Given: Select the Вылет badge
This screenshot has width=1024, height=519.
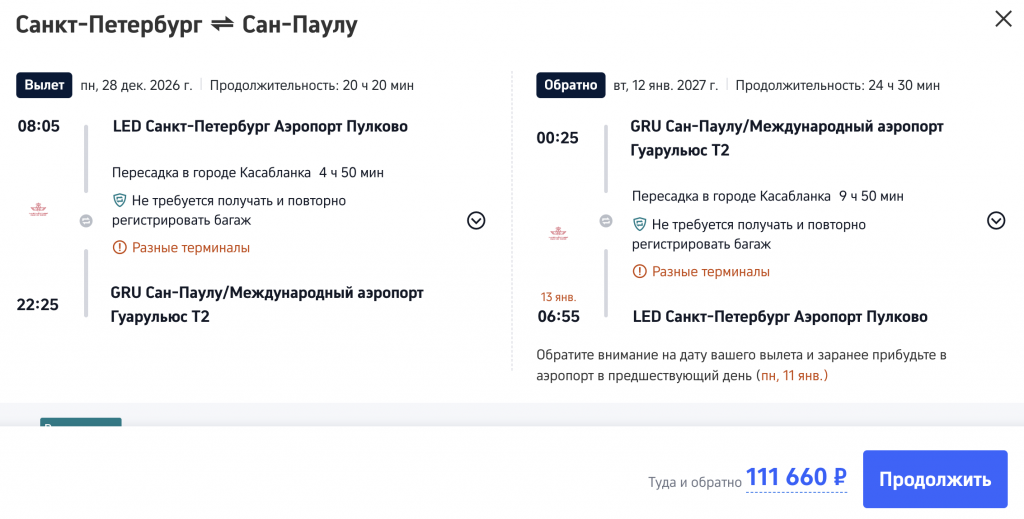Looking at the screenshot, I should pyautogui.click(x=44, y=85).
